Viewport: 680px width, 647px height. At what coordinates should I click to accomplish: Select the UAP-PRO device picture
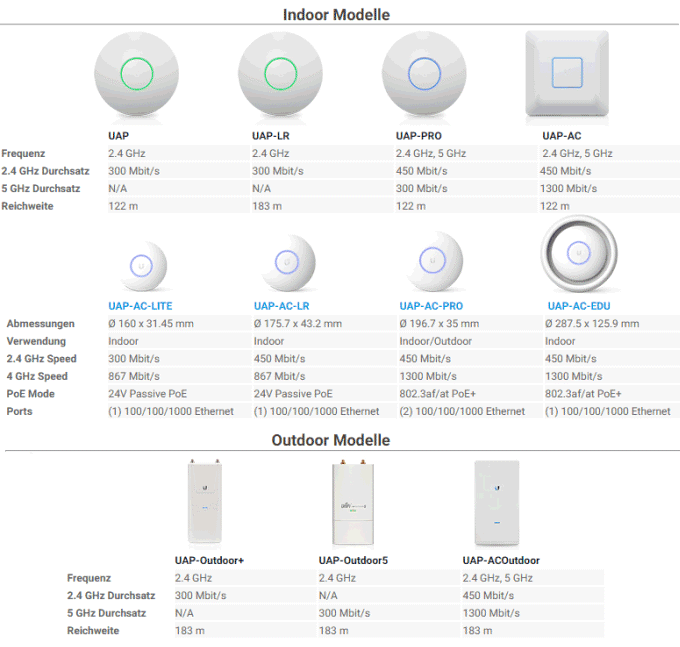[424, 74]
